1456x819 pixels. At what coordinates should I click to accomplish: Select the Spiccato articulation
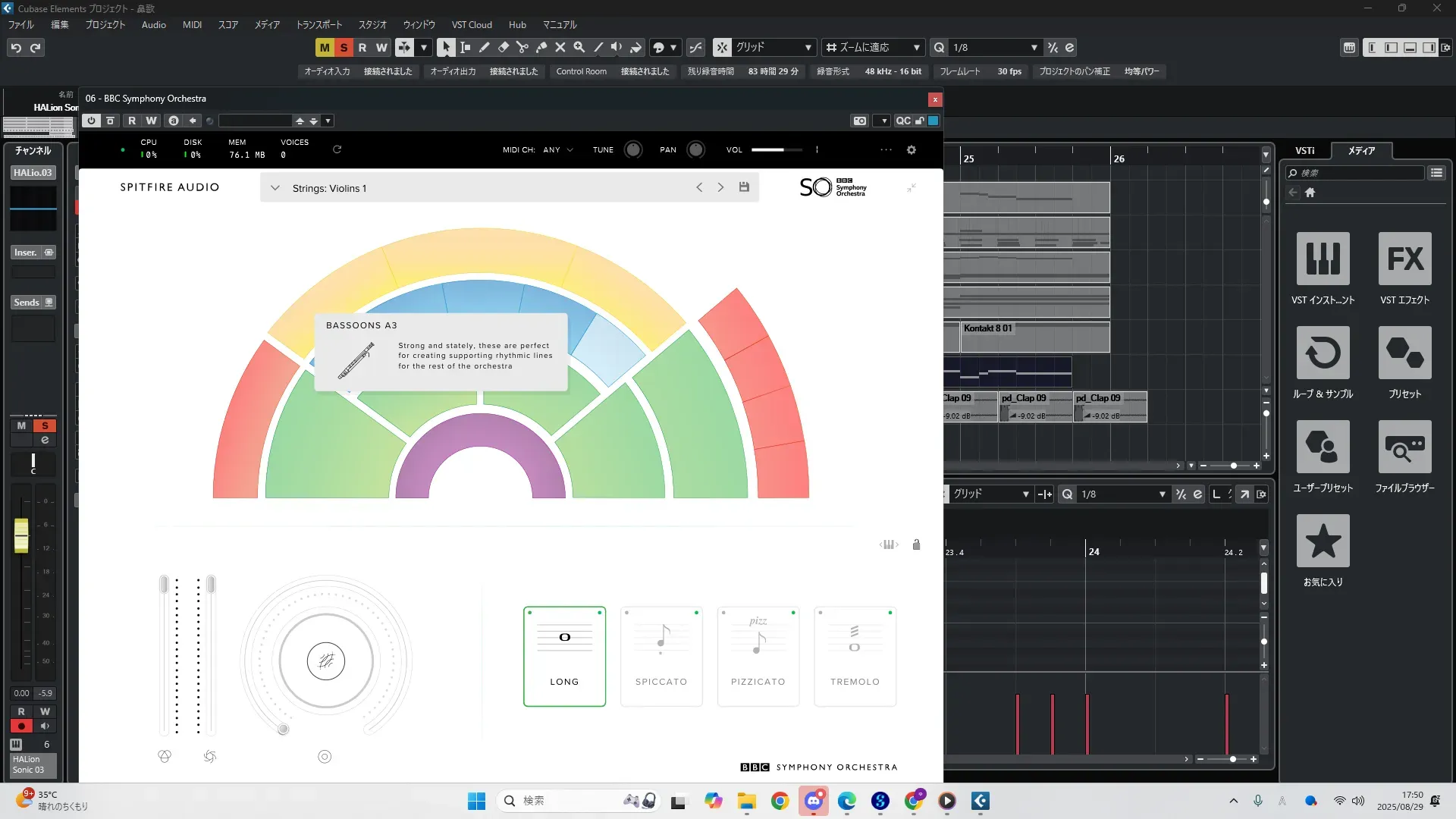coord(661,657)
